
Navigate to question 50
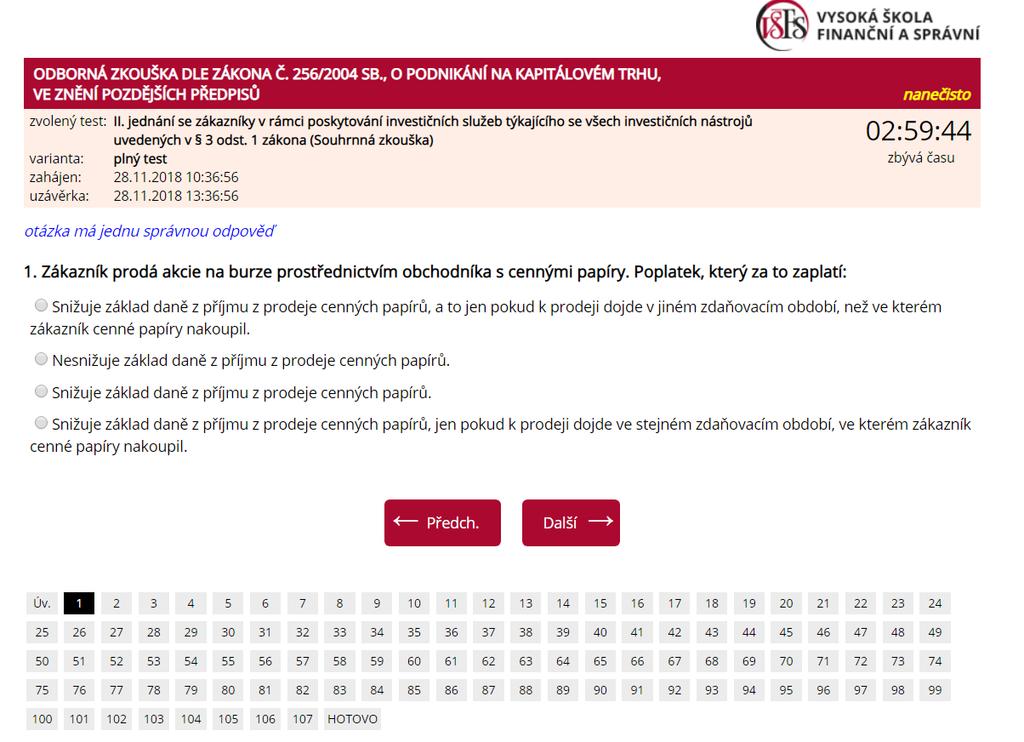coord(42,661)
